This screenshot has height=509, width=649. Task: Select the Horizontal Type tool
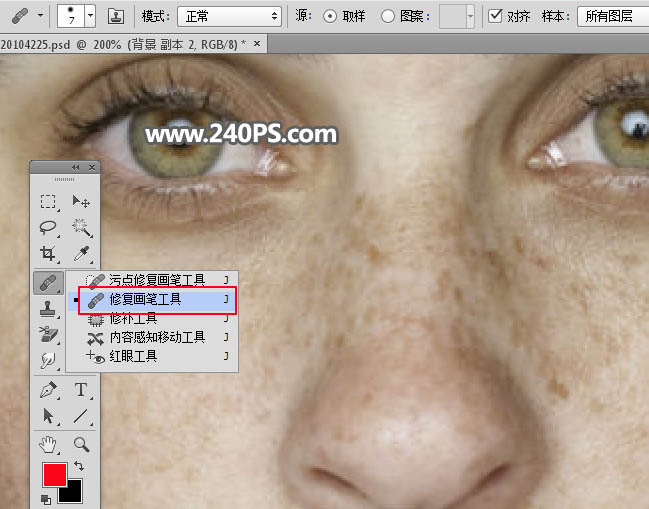(81, 390)
